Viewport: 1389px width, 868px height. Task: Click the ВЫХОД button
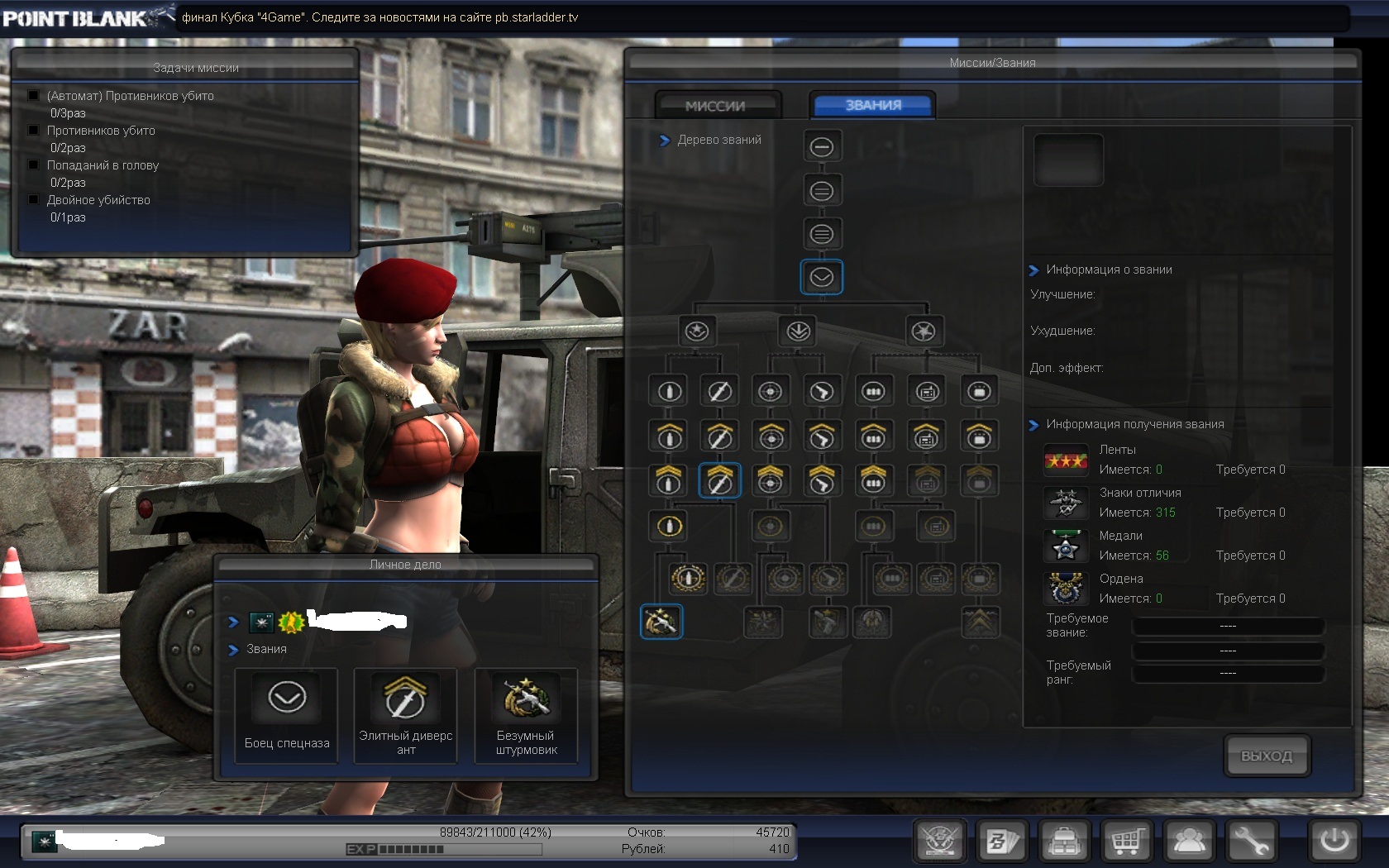(x=1266, y=756)
